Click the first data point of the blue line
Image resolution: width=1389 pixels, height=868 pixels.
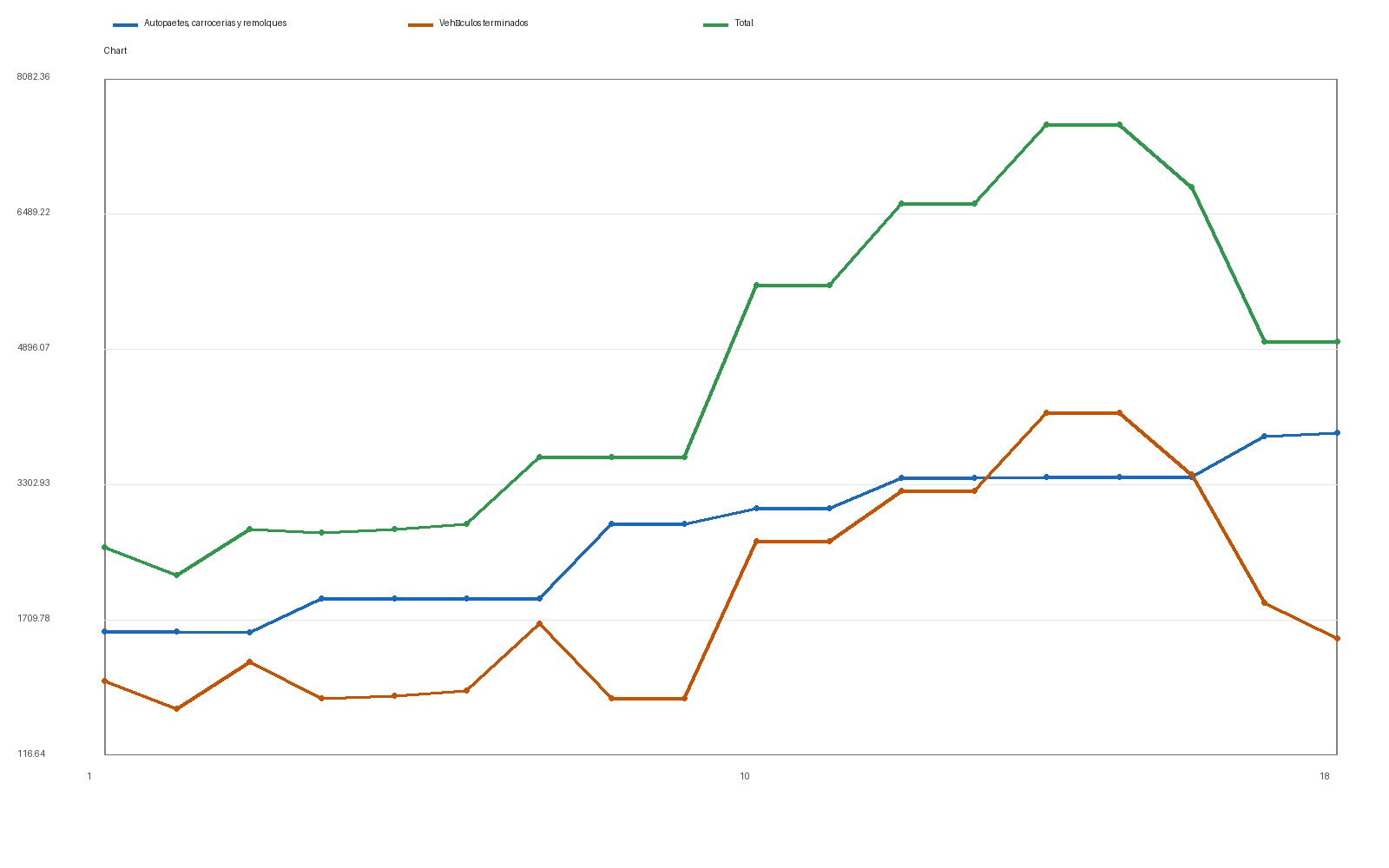105,632
